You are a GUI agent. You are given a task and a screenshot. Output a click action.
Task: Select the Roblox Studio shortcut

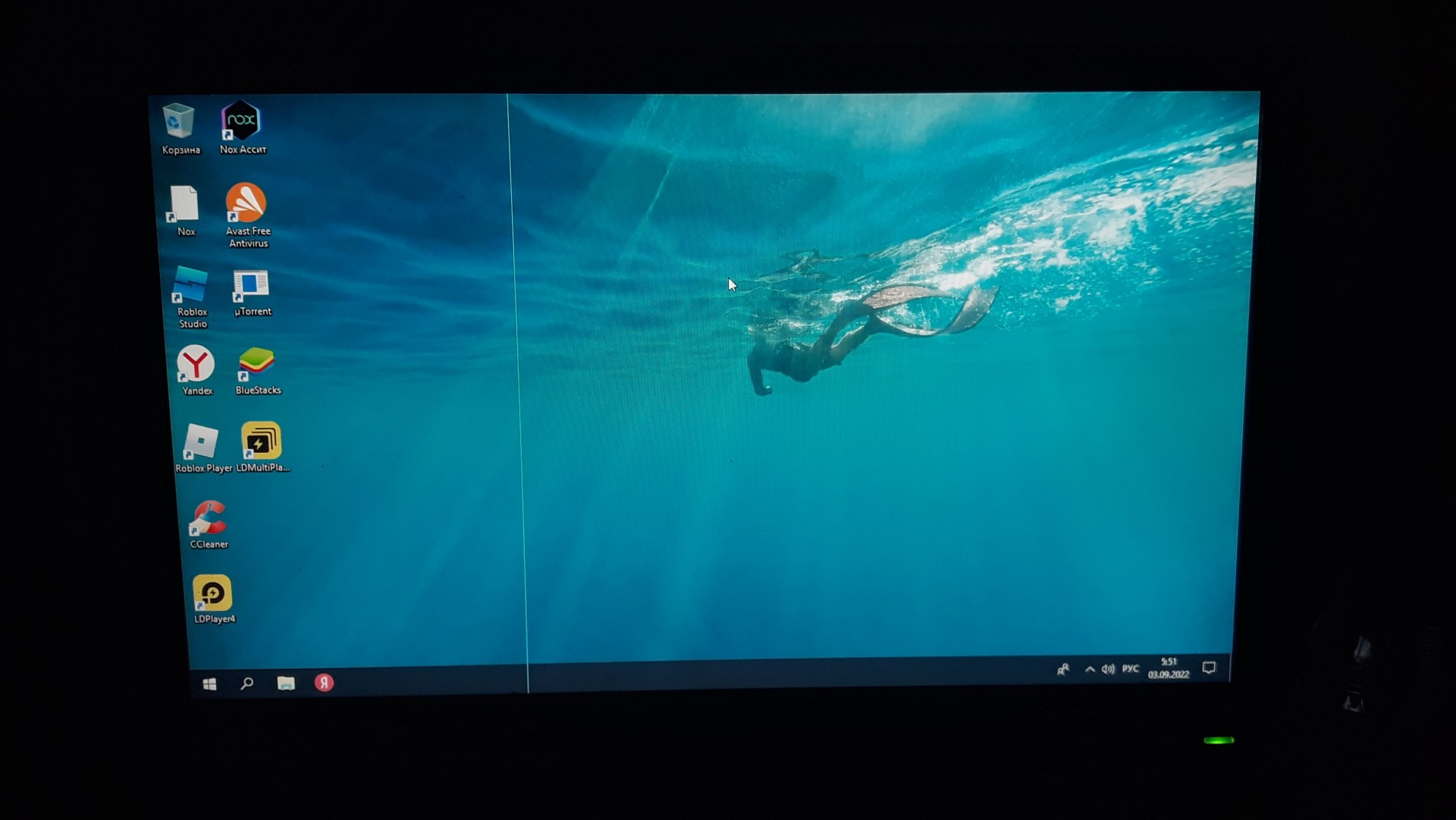tap(190, 286)
